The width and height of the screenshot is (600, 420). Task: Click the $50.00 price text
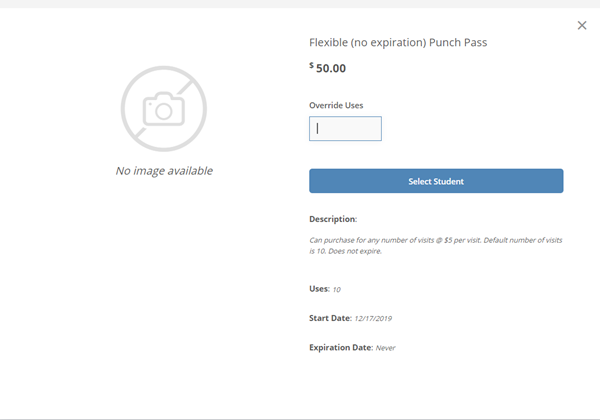[x=328, y=68]
